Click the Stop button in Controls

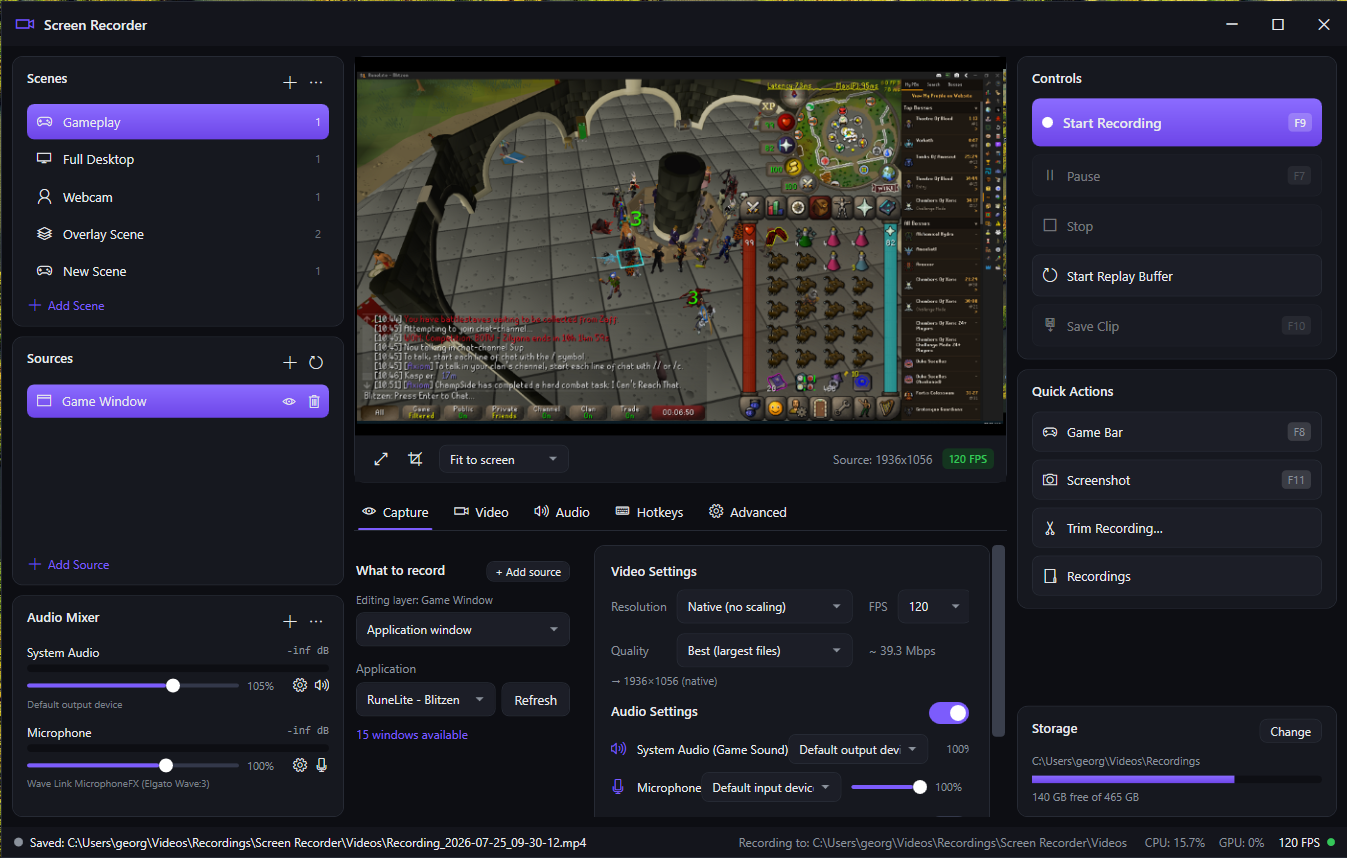tap(1177, 226)
